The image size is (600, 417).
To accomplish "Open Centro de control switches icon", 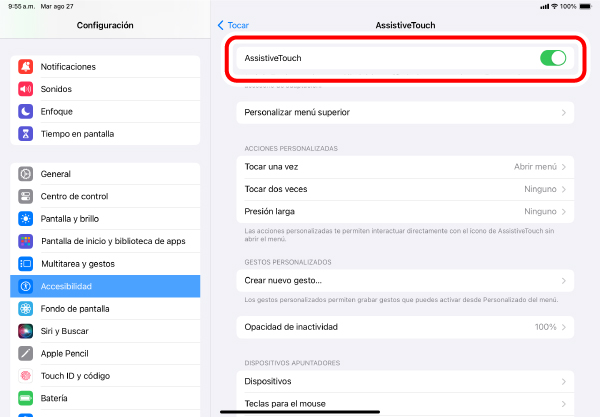I will [26, 196].
